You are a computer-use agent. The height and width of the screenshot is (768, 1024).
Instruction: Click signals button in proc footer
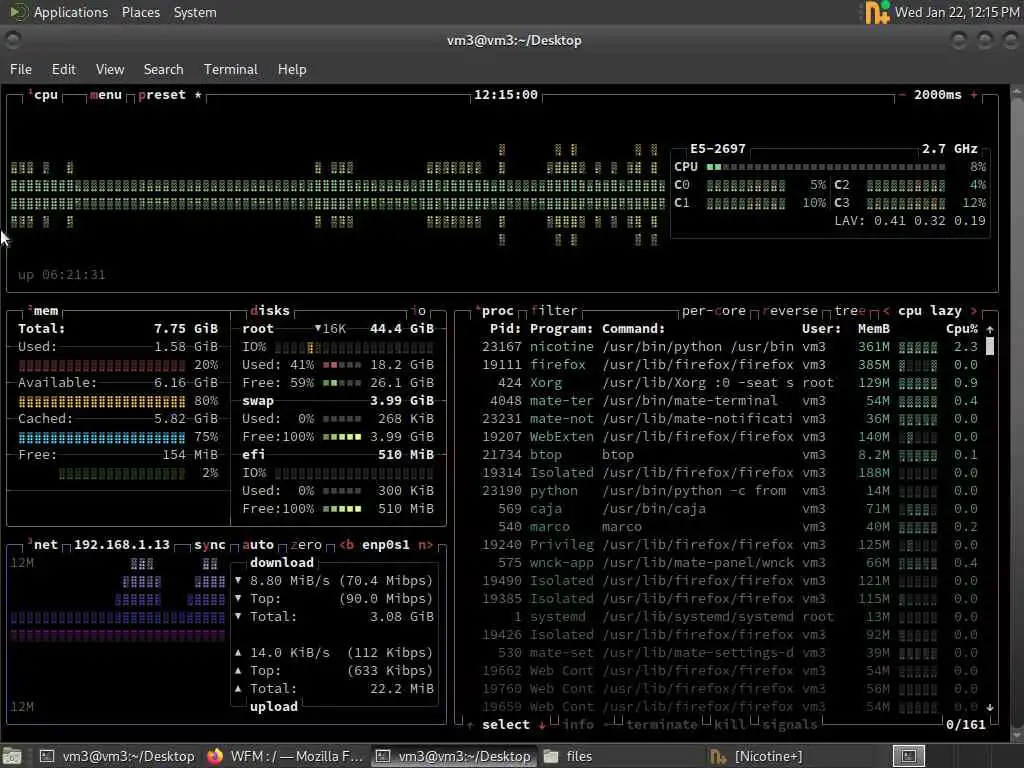790,725
